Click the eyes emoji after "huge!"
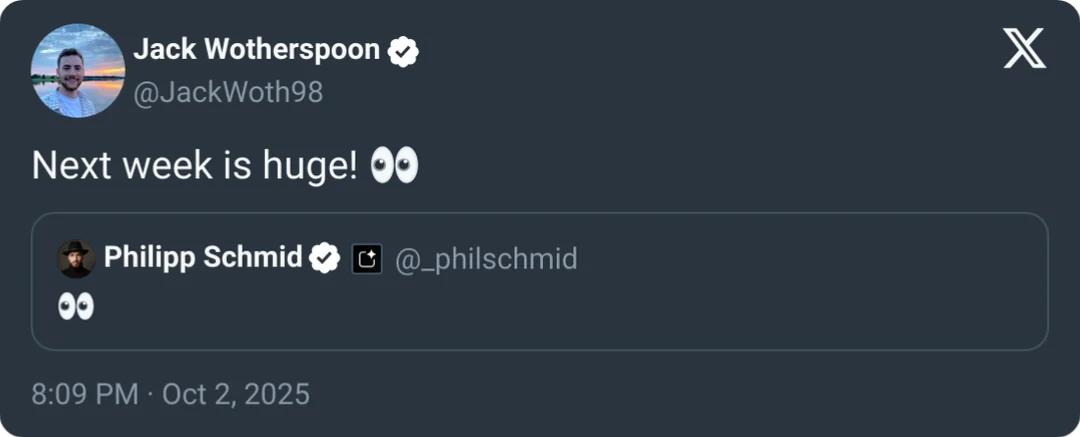 [393, 166]
